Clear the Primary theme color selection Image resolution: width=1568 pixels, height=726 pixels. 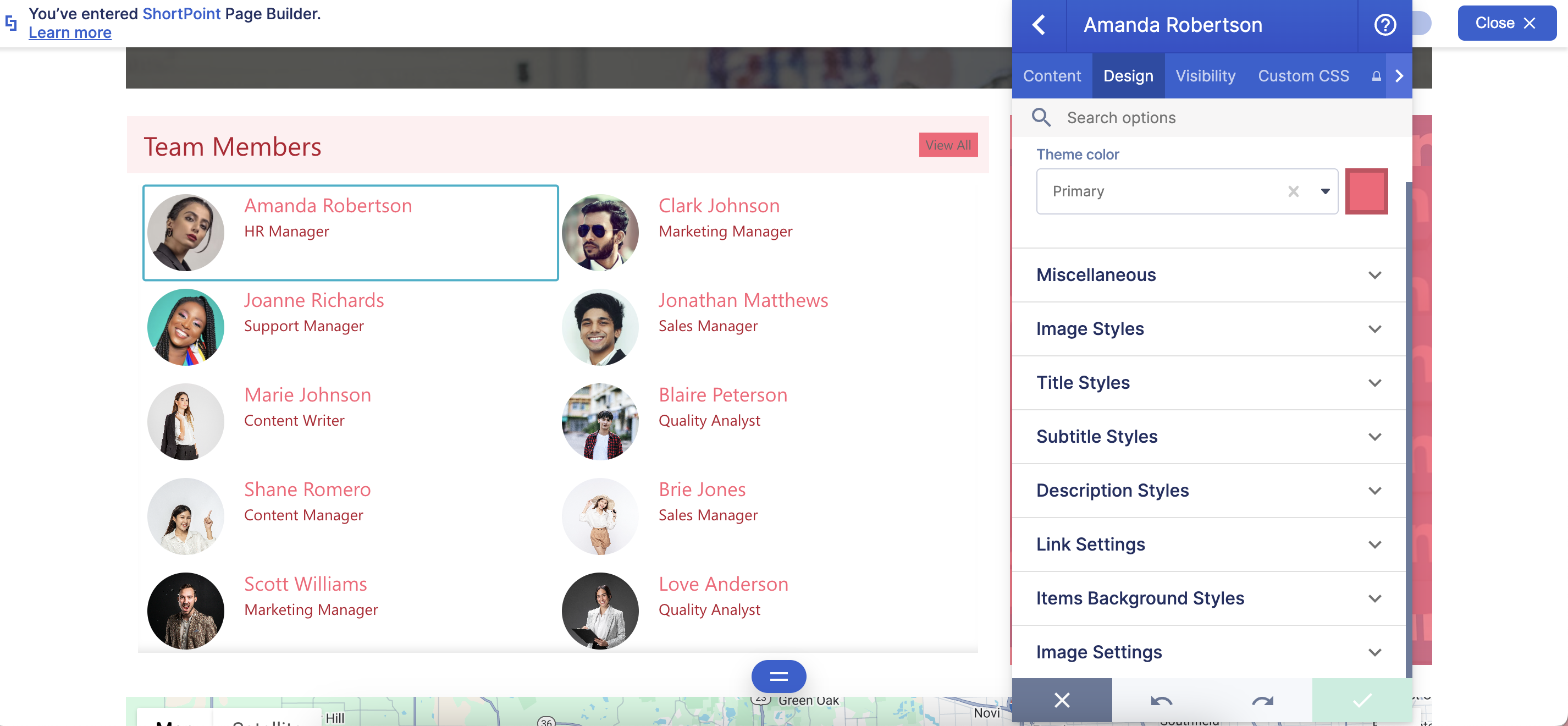[1294, 192]
